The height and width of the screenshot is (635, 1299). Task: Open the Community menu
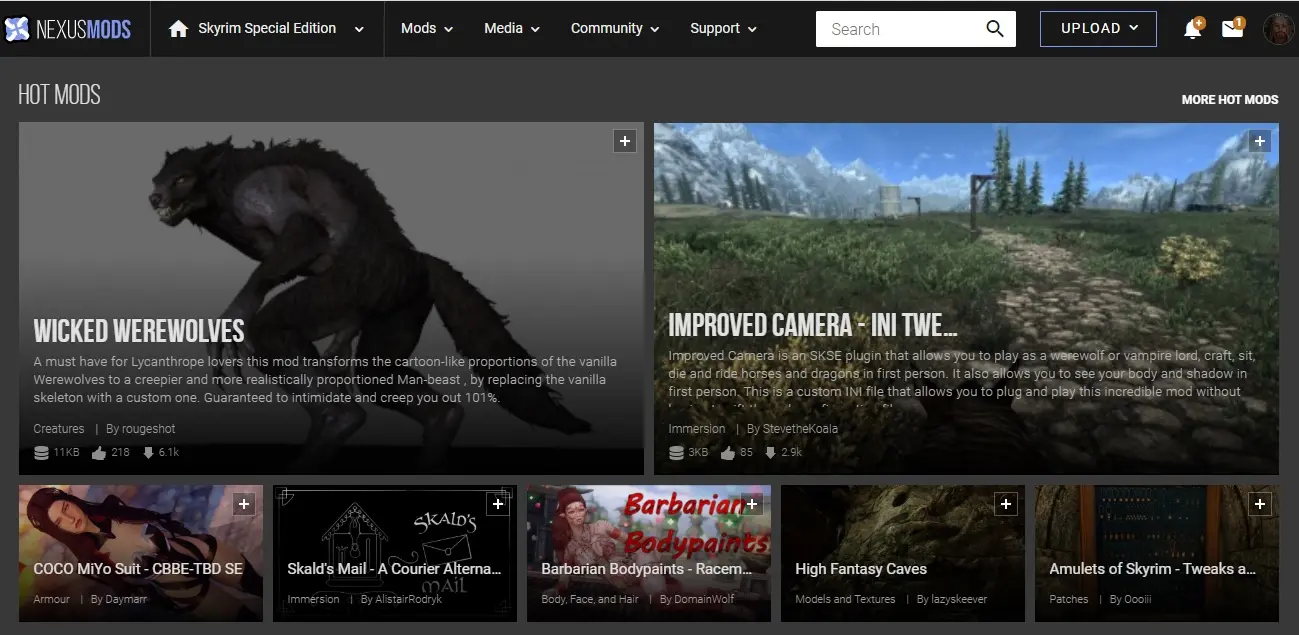point(615,29)
